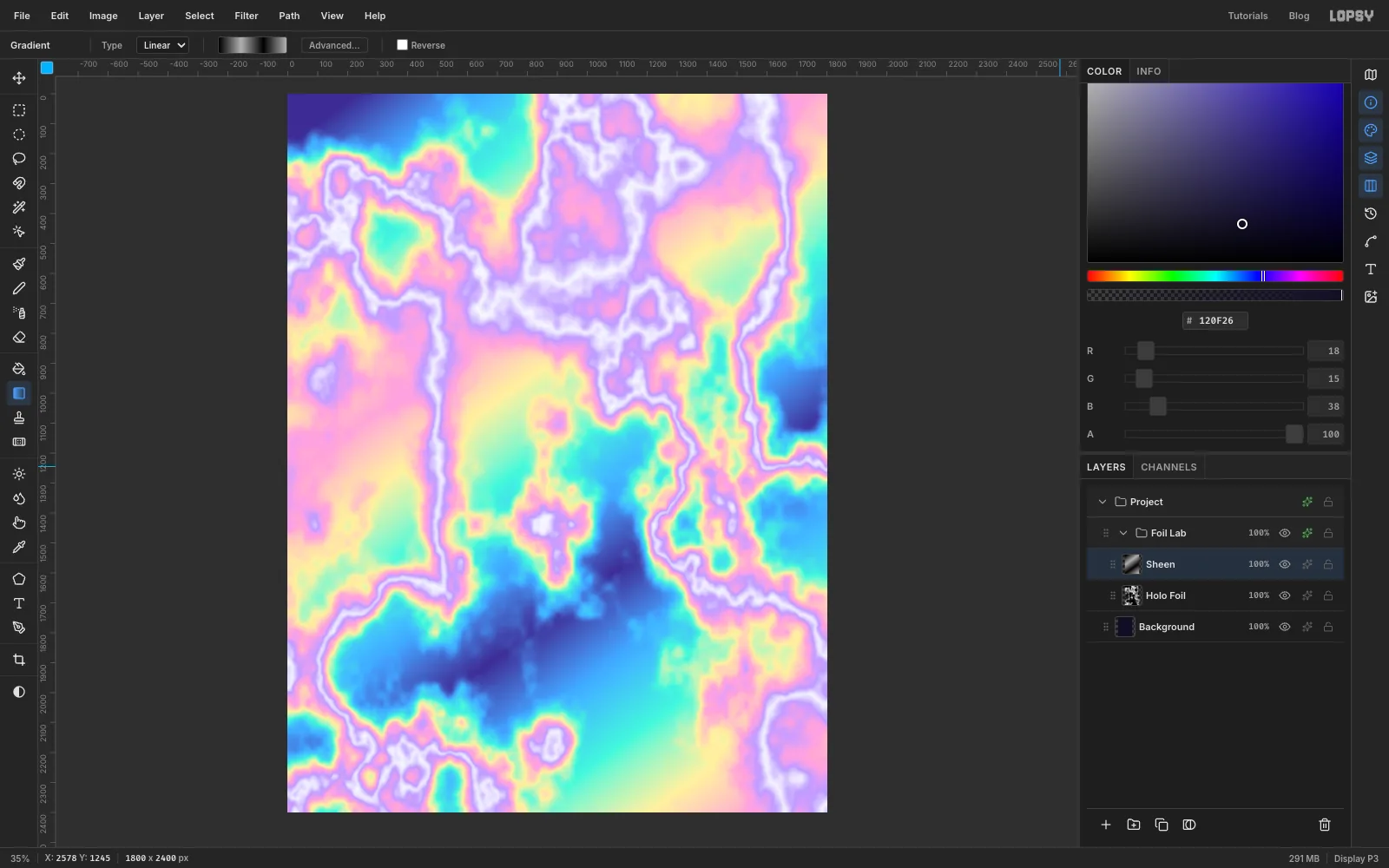Adjust the R channel slider
The height and width of the screenshot is (868, 1389).
tap(1215, 351)
